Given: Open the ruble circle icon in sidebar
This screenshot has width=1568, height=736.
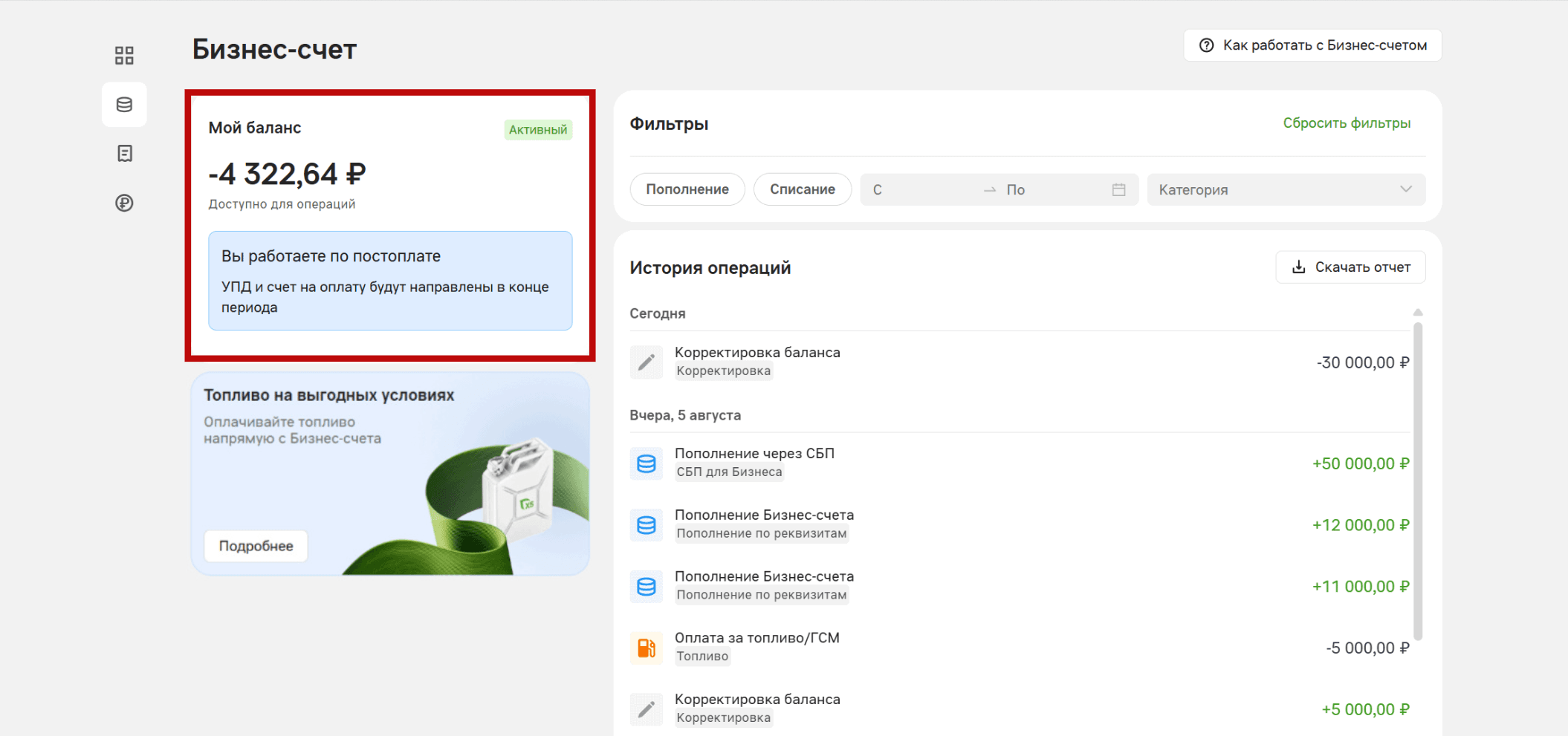Looking at the screenshot, I should point(124,203).
